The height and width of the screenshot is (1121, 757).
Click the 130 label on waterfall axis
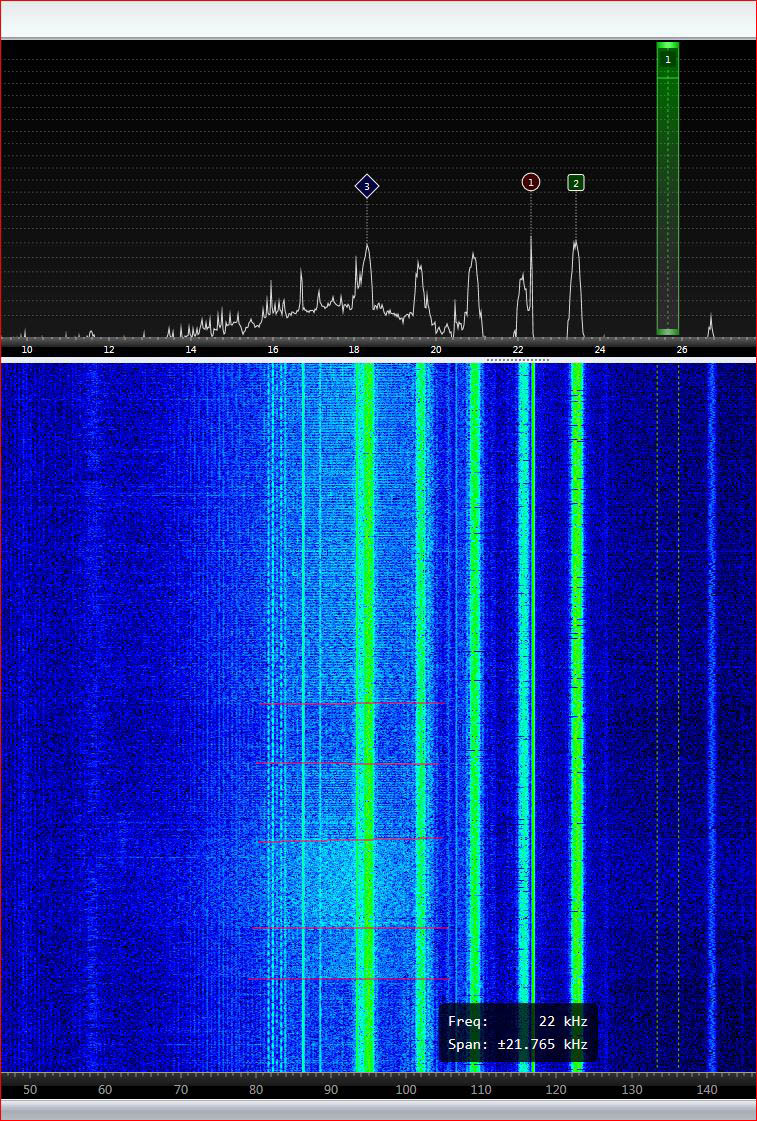click(x=632, y=1090)
